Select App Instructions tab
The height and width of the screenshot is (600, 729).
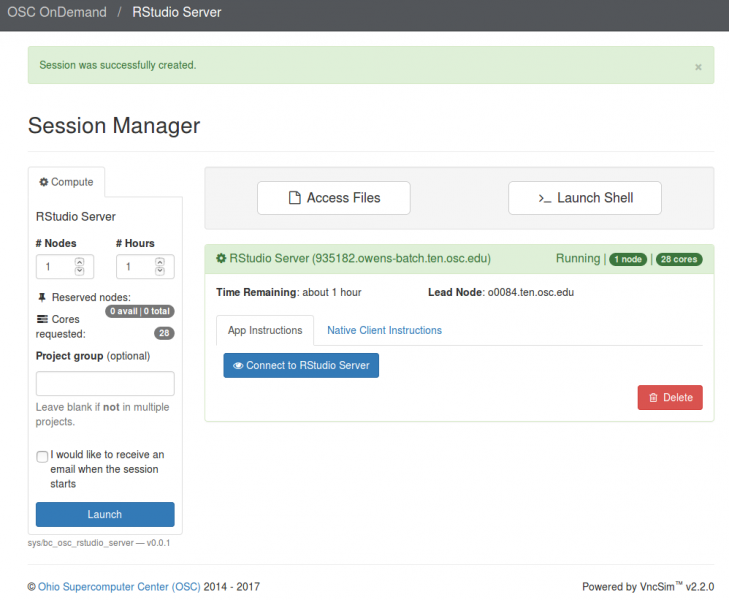tap(265, 330)
